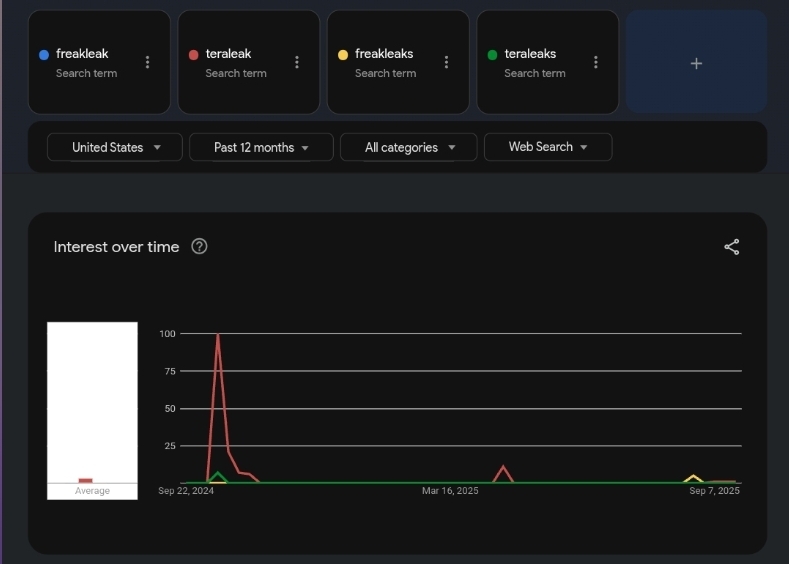Click the red Average bar in chart
Screen dimensions: 789x564
[x=85, y=480]
